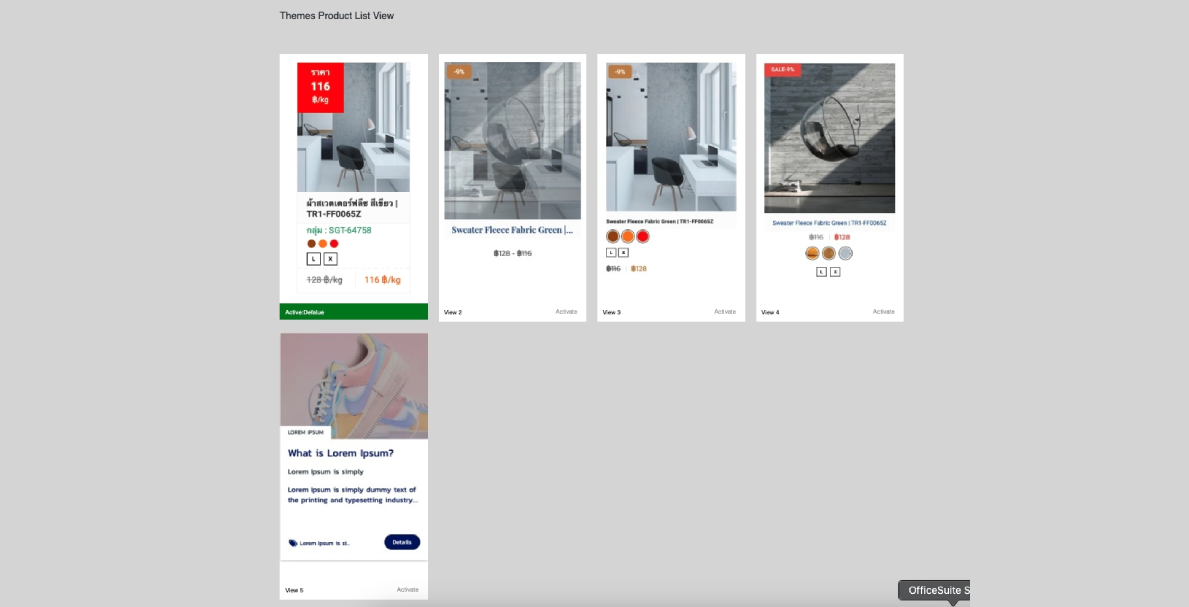Select size X box in View 3 card

623,253
